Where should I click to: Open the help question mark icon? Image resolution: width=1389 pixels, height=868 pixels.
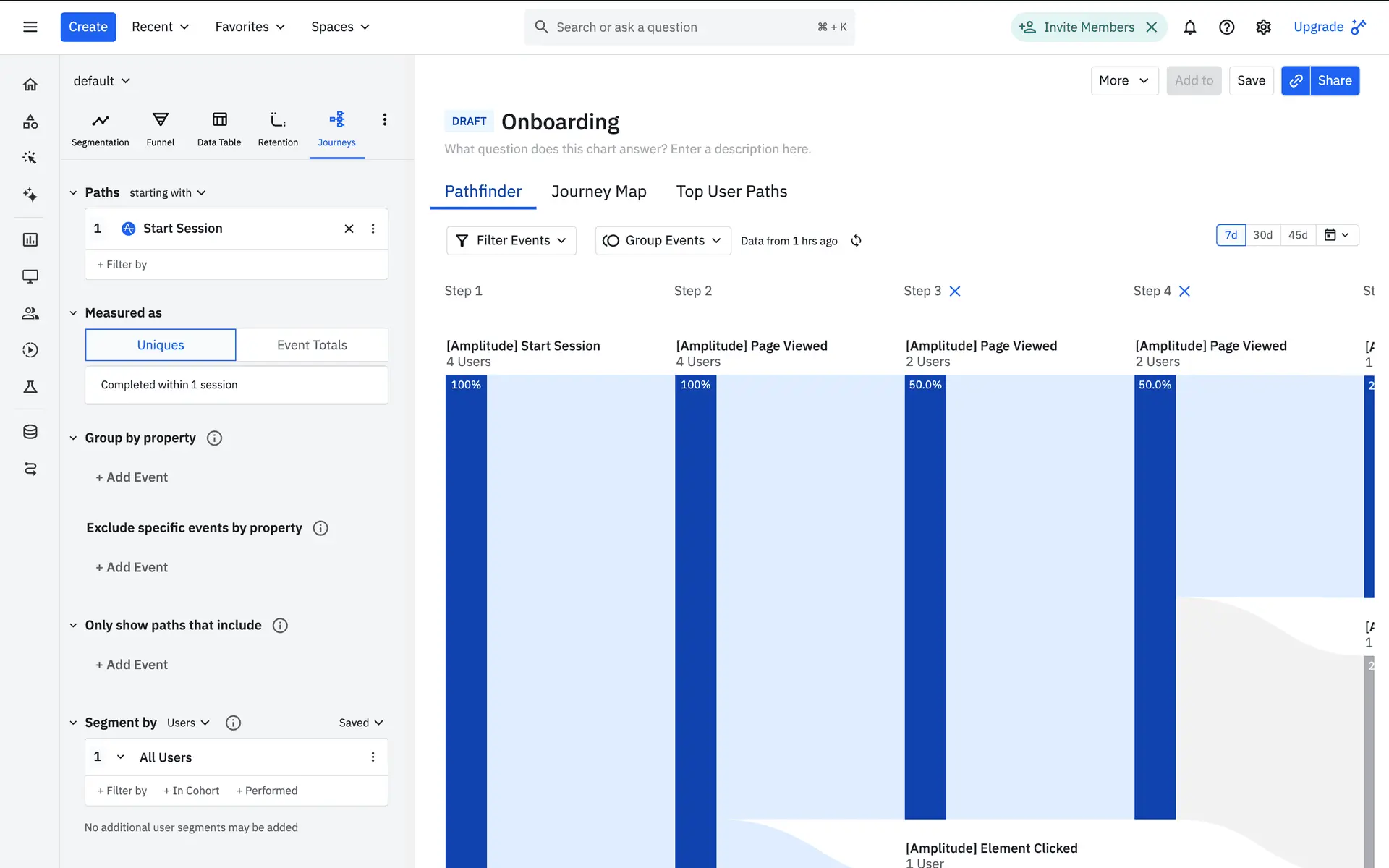tap(1226, 27)
